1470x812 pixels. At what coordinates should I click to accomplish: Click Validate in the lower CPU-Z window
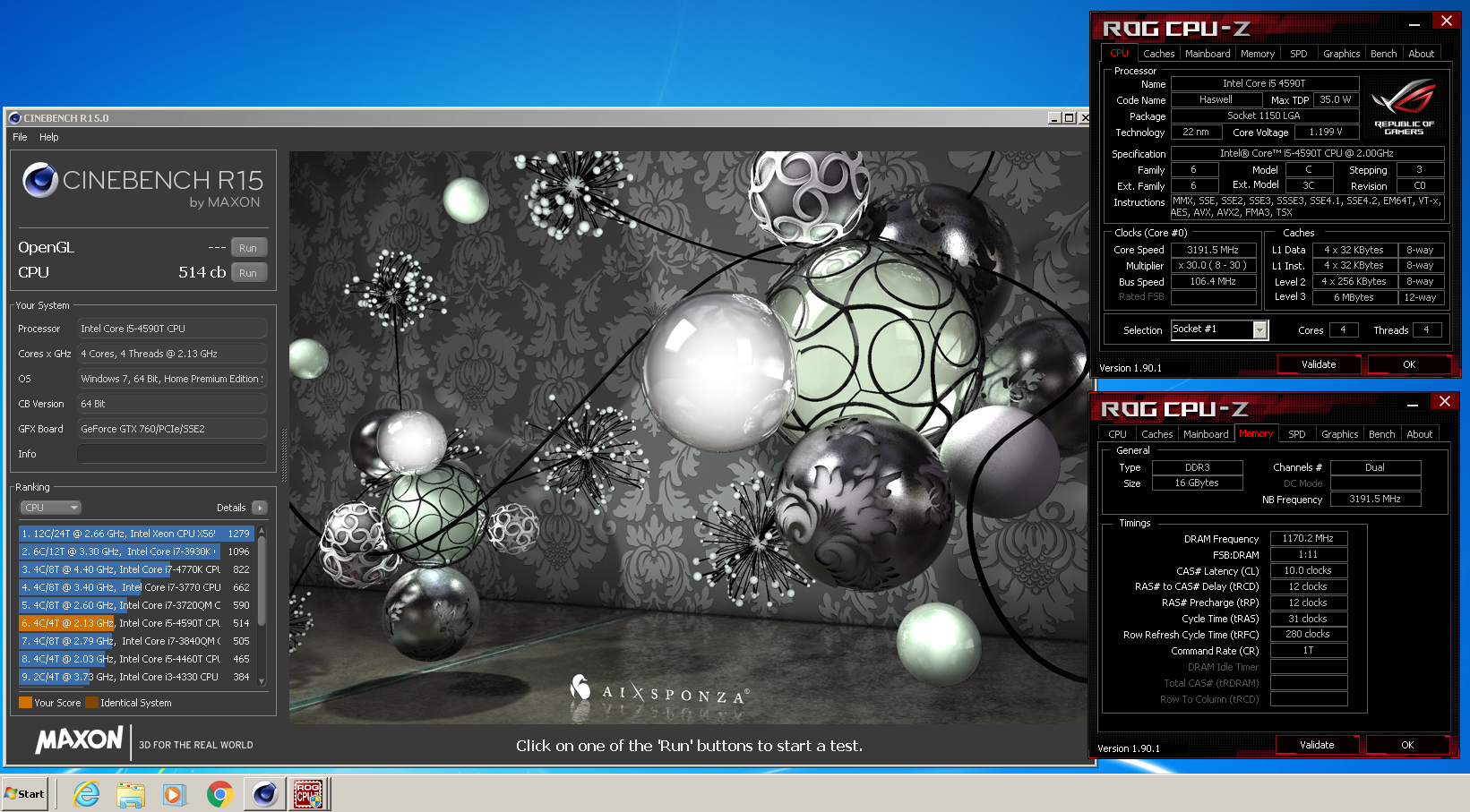coord(1317,745)
